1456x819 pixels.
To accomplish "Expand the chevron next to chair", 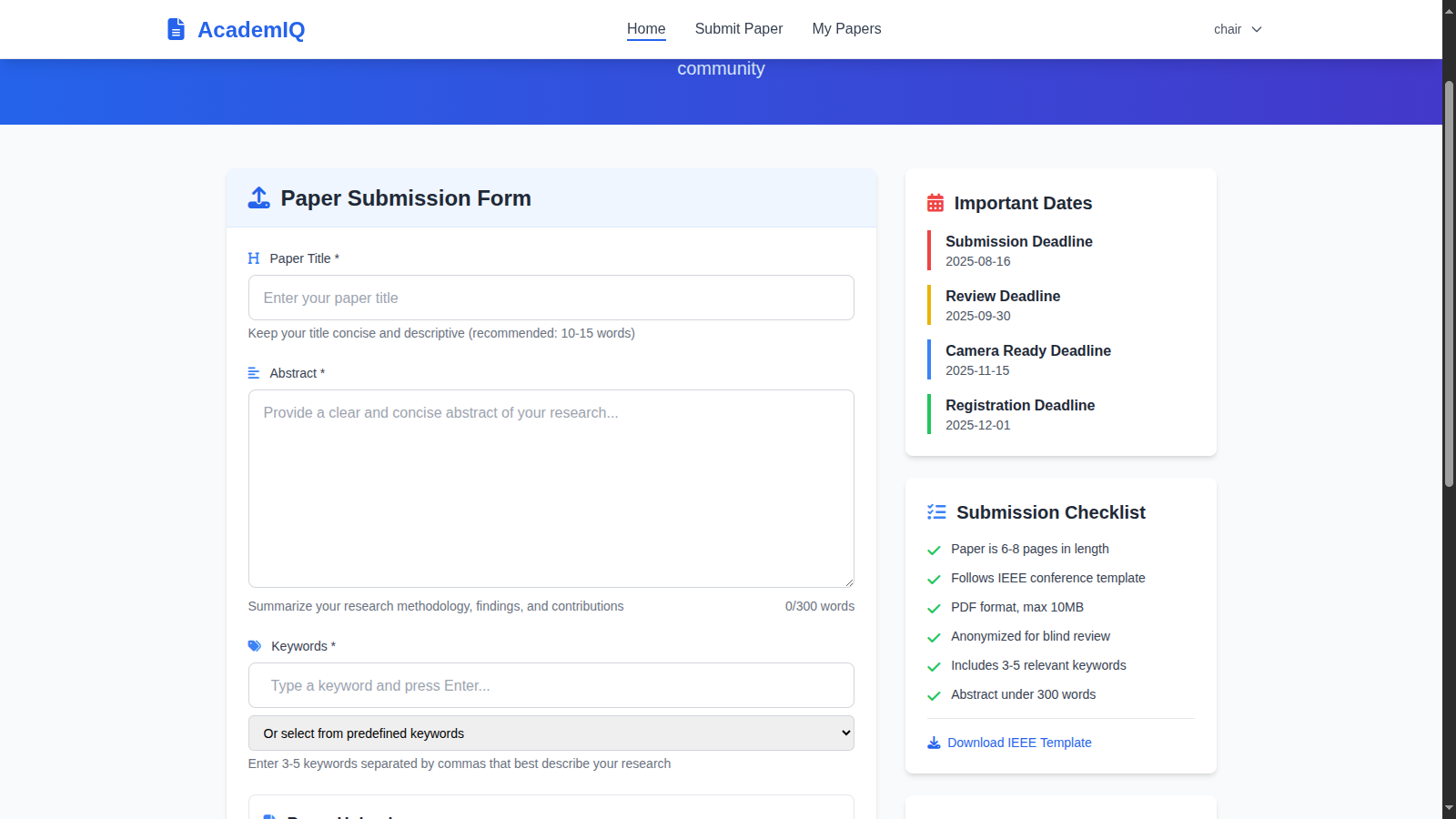I will pyautogui.click(x=1258, y=29).
